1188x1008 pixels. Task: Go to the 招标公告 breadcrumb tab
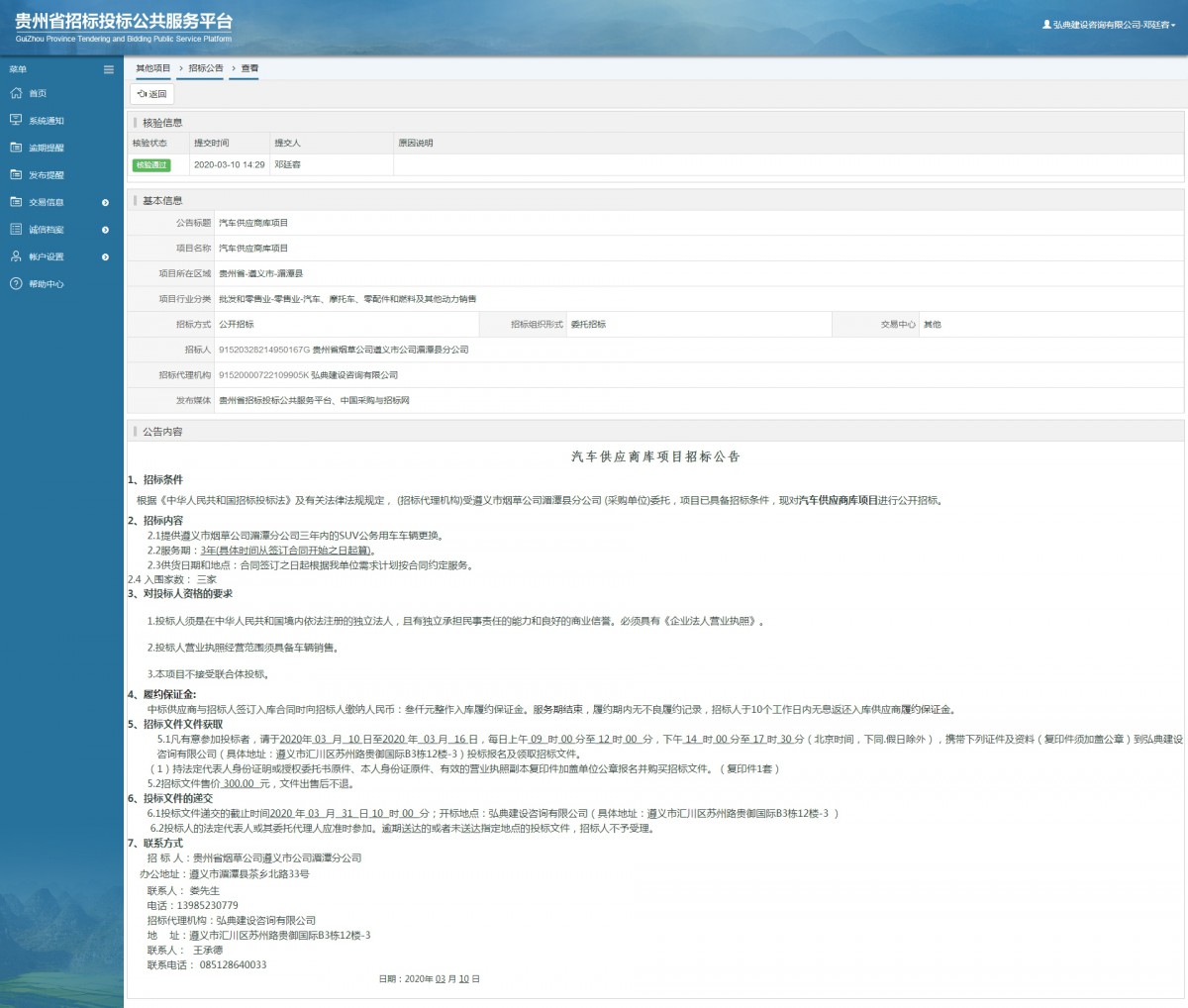pos(206,68)
